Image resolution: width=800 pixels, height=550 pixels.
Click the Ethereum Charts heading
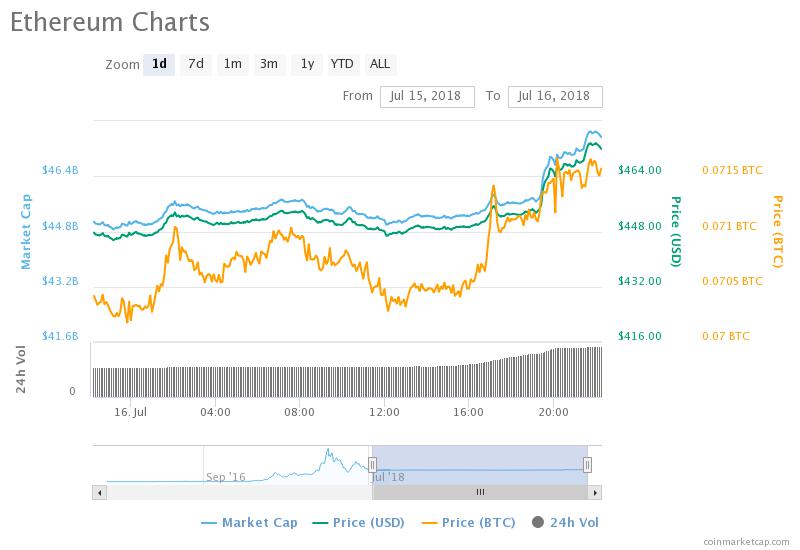click(110, 22)
